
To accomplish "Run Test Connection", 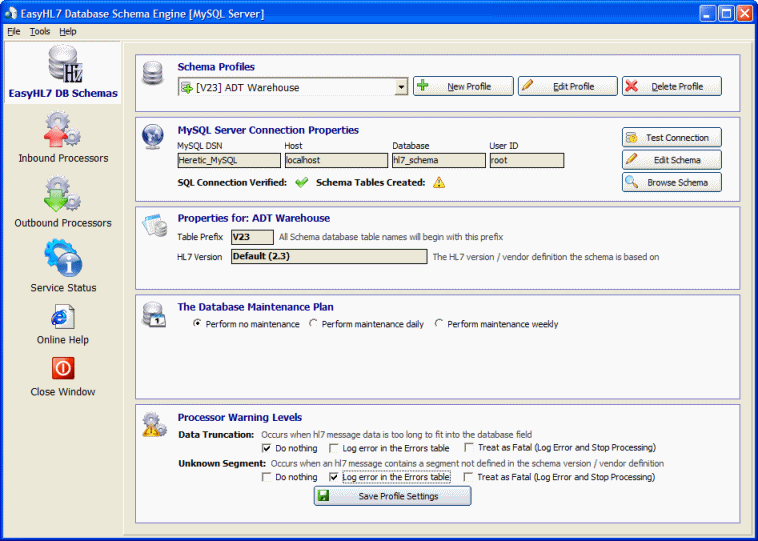I will [x=671, y=137].
